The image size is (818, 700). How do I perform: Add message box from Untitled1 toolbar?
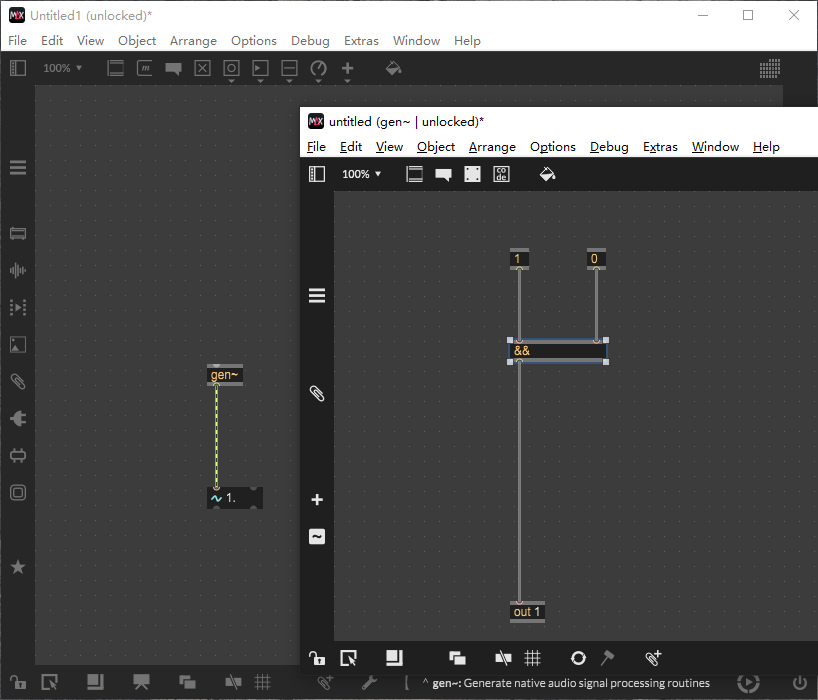click(145, 68)
